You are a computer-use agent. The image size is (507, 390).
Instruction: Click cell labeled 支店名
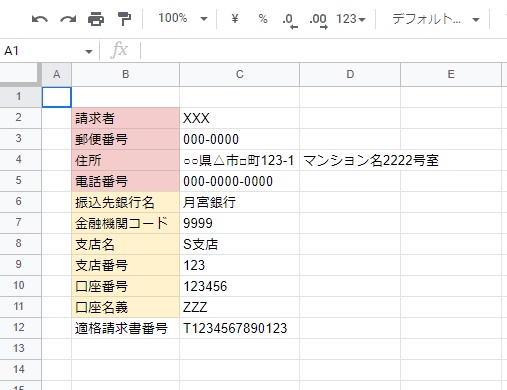[x=125, y=244]
